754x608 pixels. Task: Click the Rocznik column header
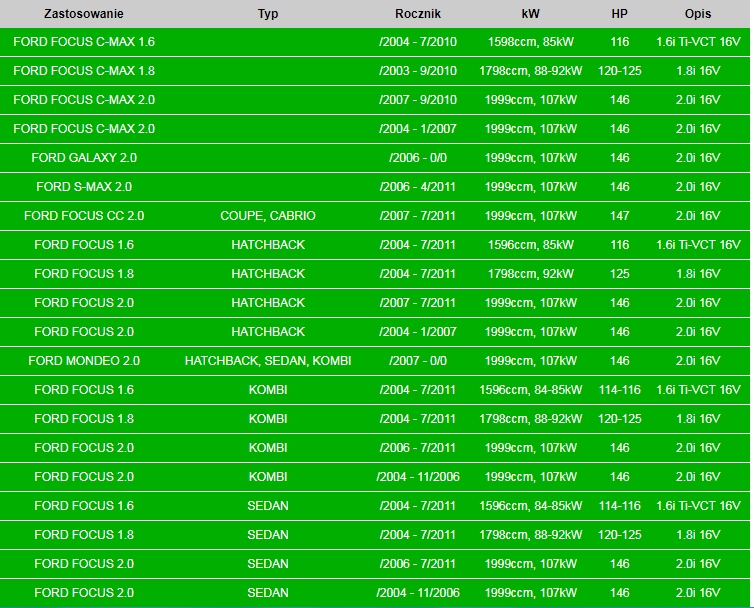tap(418, 13)
